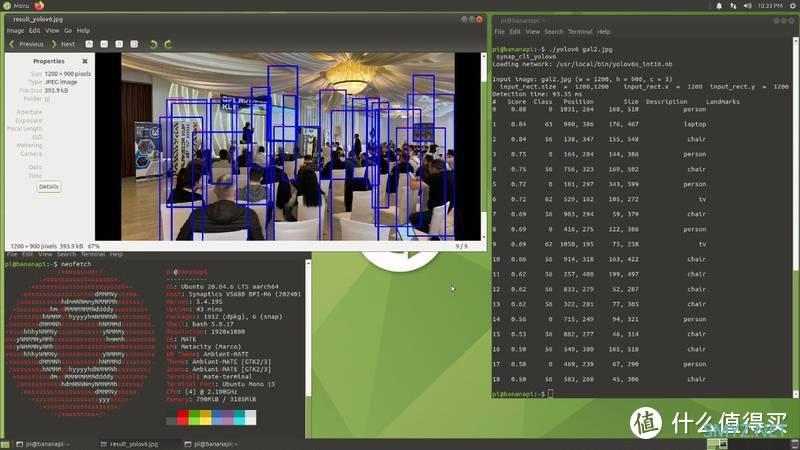Click 'Ubuntu 20.04.6 LTS aarch64' text
This screenshot has height=450, width=800.
coord(230,287)
